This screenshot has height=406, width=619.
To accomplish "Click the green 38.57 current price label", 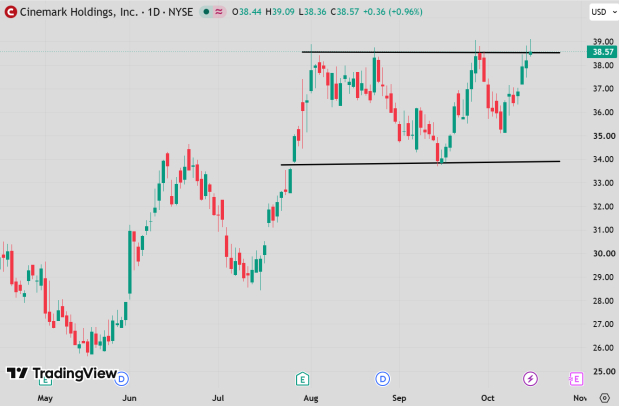I will point(602,52).
